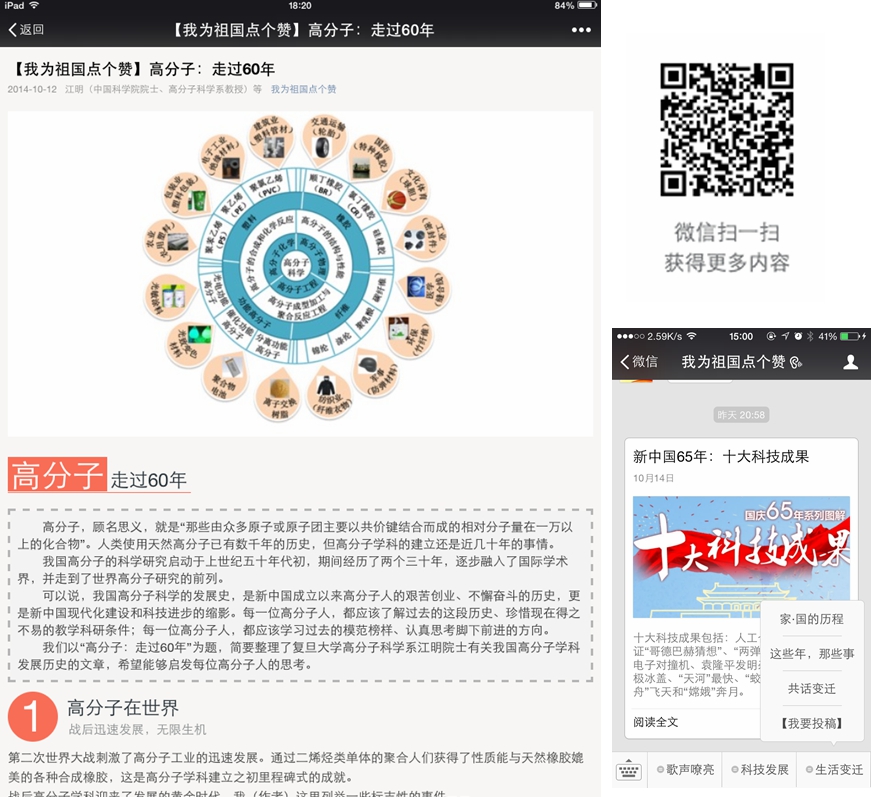878x797 pixels.
Task: Tap the 返回 back arrow in article header
Action: click(x=26, y=30)
